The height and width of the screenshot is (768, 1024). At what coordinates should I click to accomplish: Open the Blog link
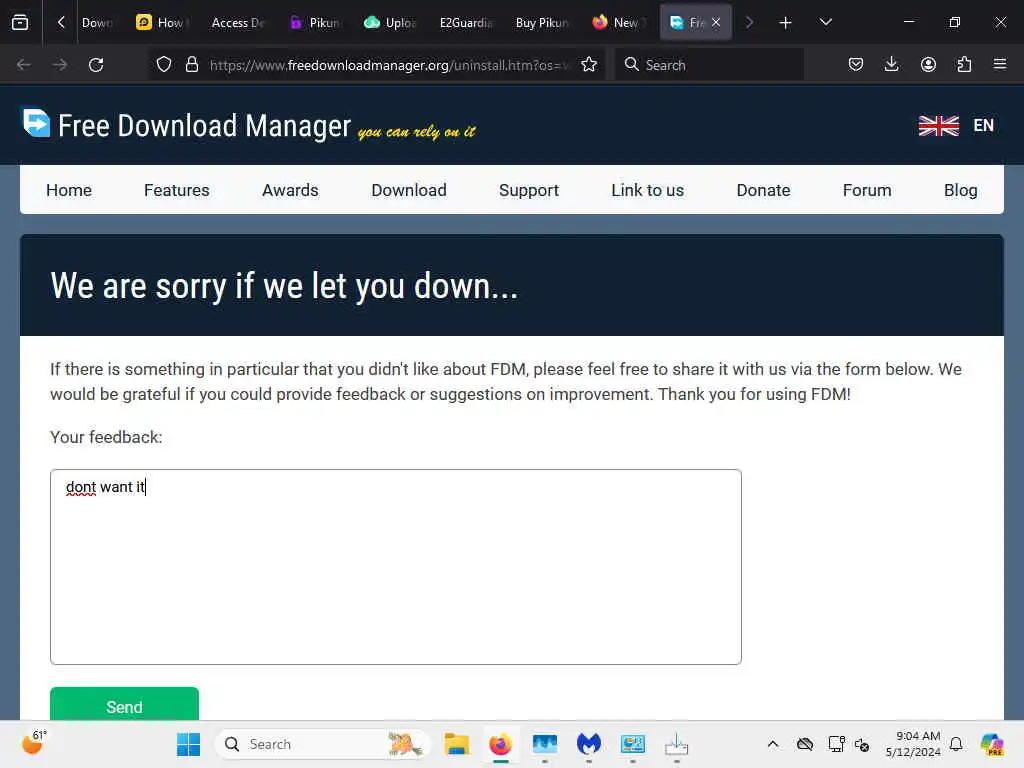coord(960,190)
